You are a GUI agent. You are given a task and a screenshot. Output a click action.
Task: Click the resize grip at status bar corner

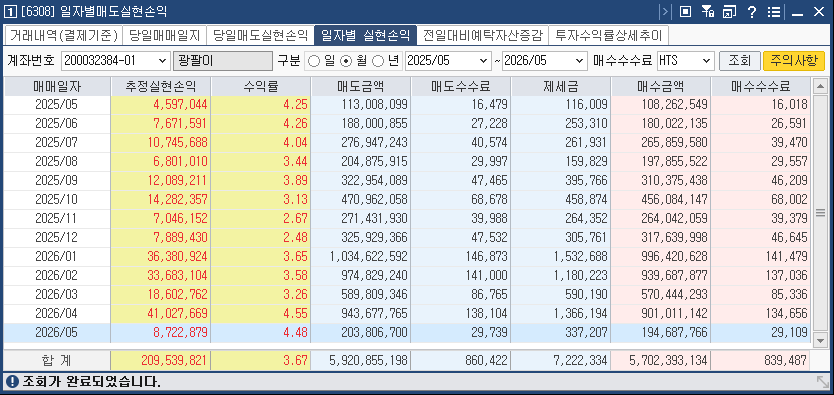point(822,381)
